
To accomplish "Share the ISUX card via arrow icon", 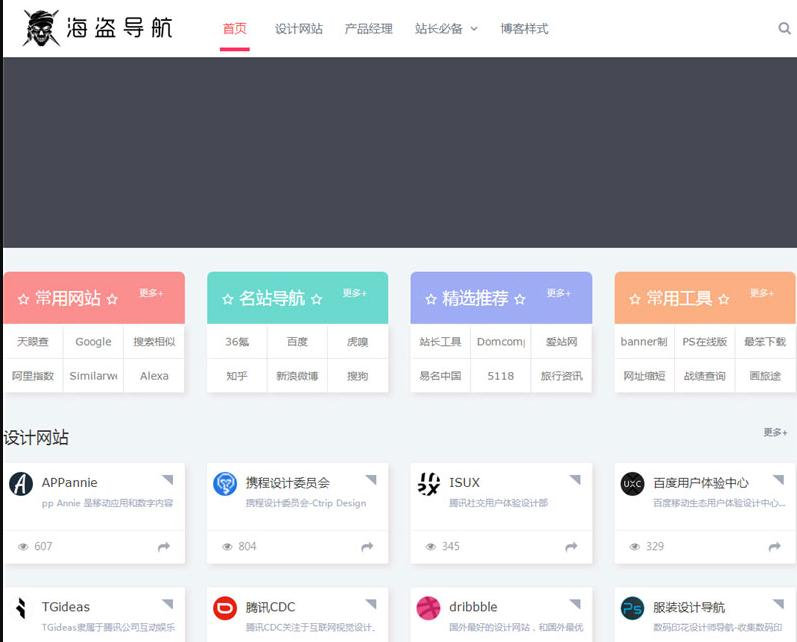I will tap(571, 546).
